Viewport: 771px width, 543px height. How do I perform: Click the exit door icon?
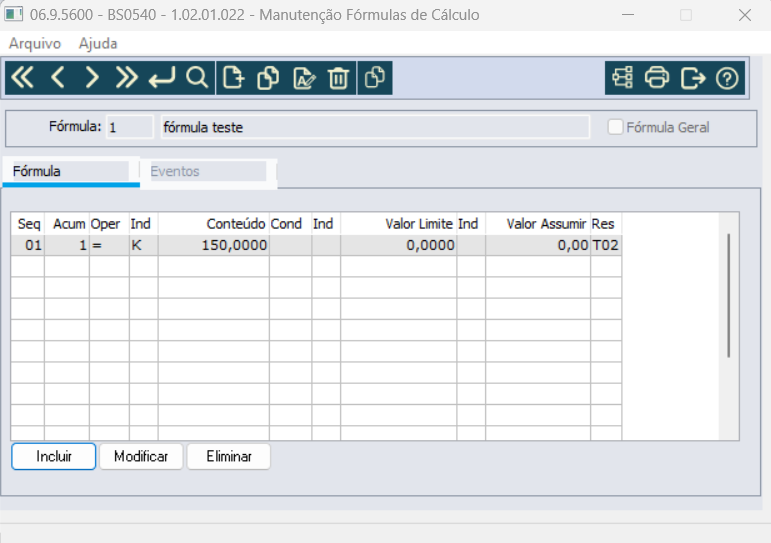point(693,78)
